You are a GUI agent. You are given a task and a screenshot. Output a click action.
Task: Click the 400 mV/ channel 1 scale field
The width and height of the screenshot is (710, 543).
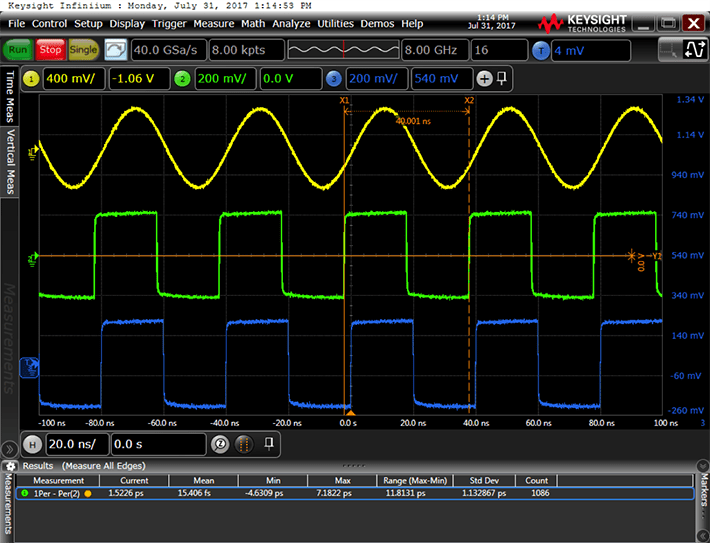tap(72, 79)
